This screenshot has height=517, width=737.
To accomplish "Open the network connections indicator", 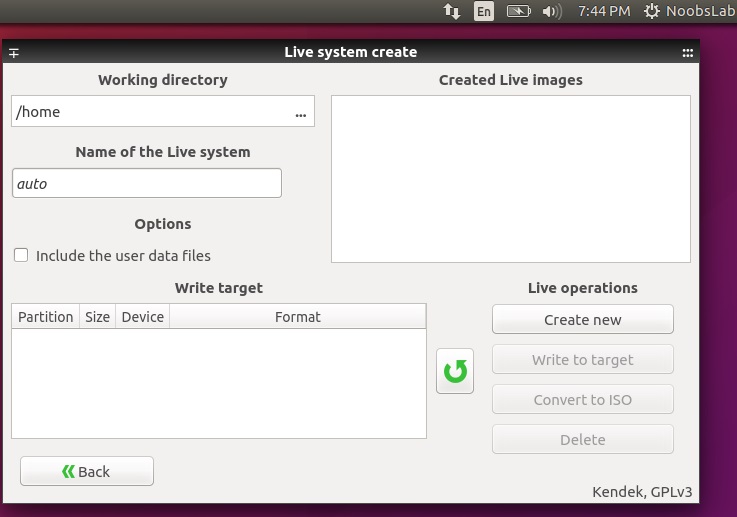I will click(452, 12).
